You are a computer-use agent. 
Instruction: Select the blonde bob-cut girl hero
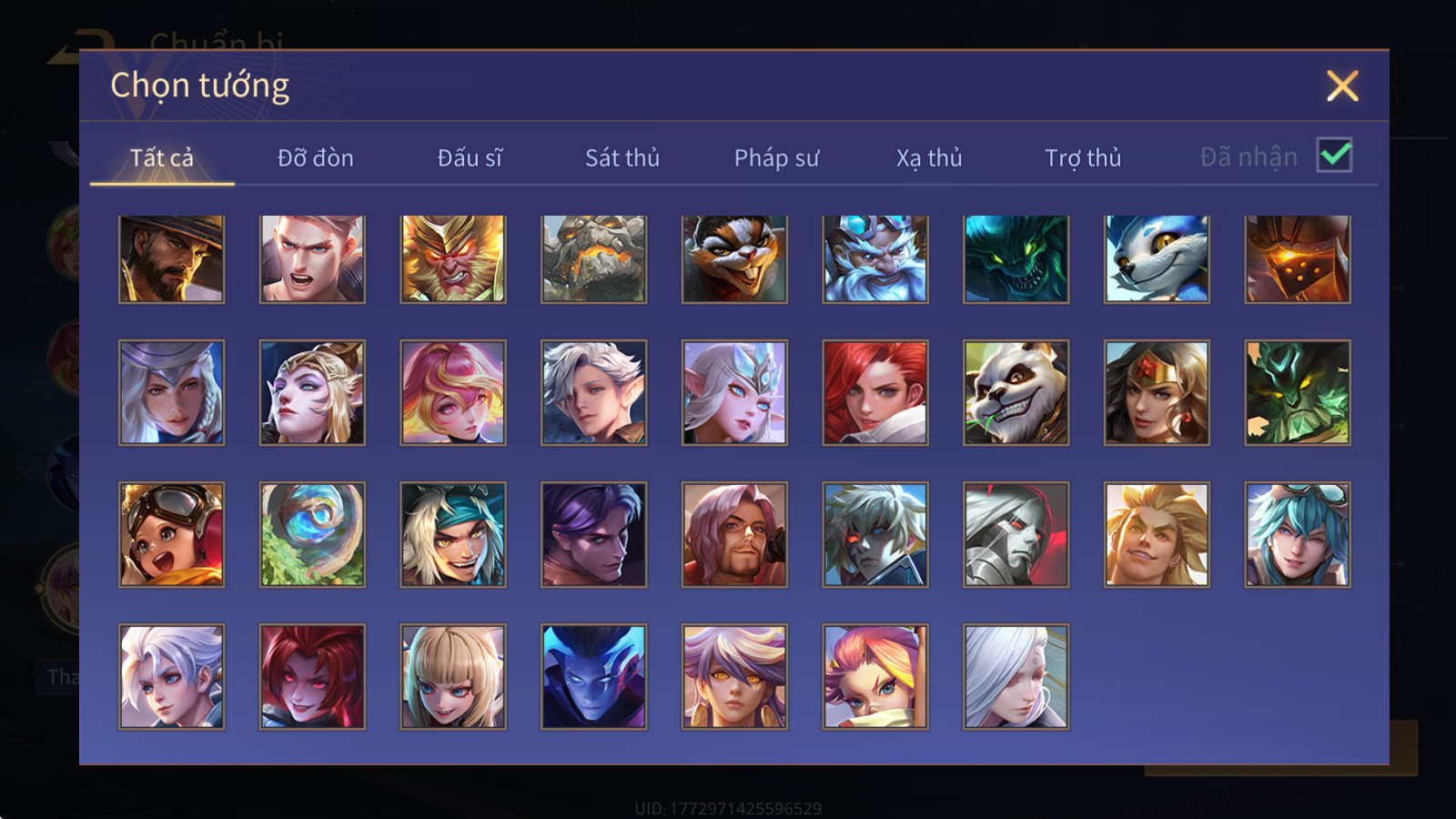pos(453,676)
